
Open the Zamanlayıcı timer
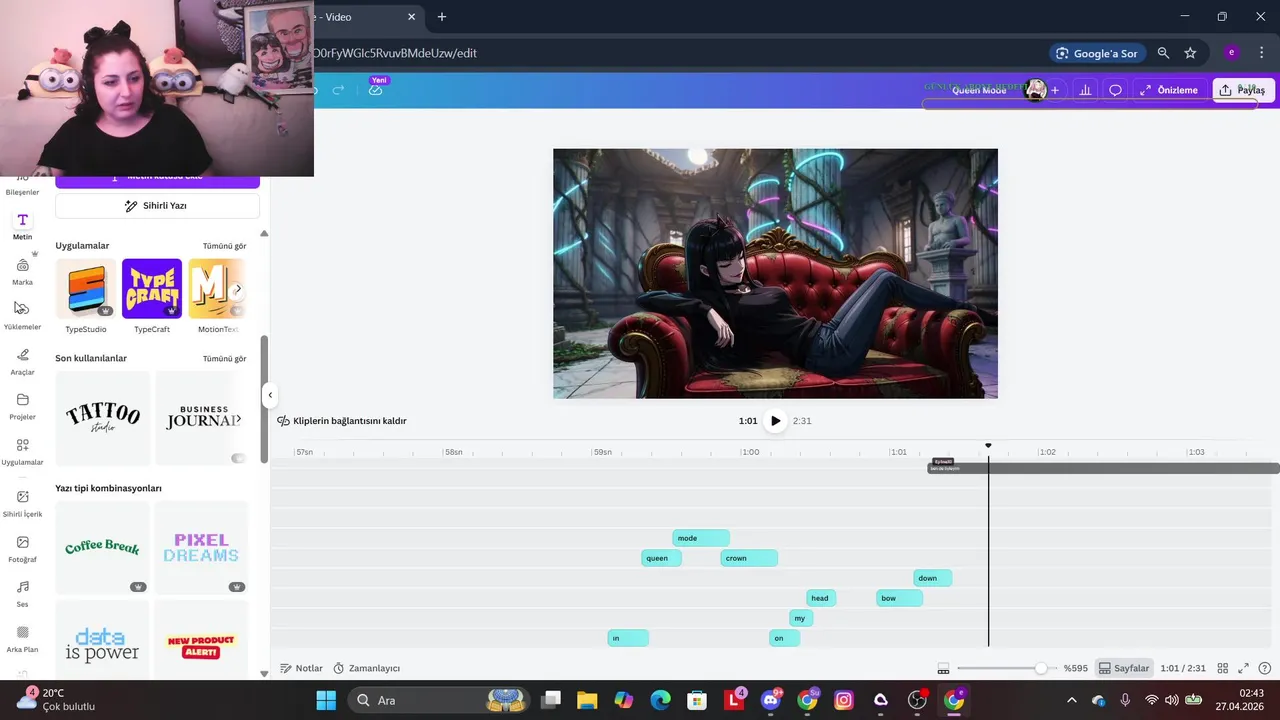pos(366,668)
